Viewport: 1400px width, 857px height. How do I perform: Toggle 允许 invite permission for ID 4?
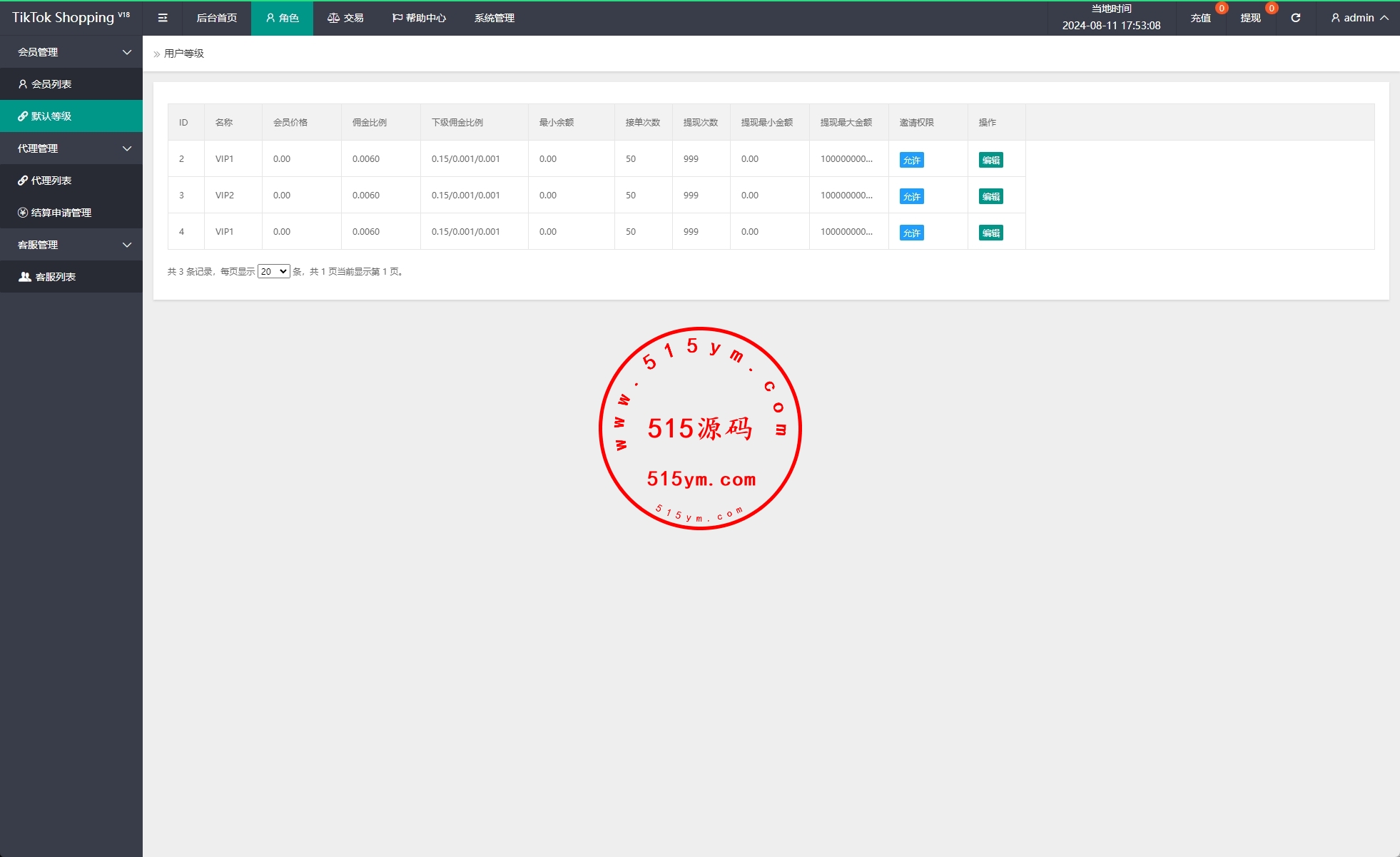(x=911, y=233)
